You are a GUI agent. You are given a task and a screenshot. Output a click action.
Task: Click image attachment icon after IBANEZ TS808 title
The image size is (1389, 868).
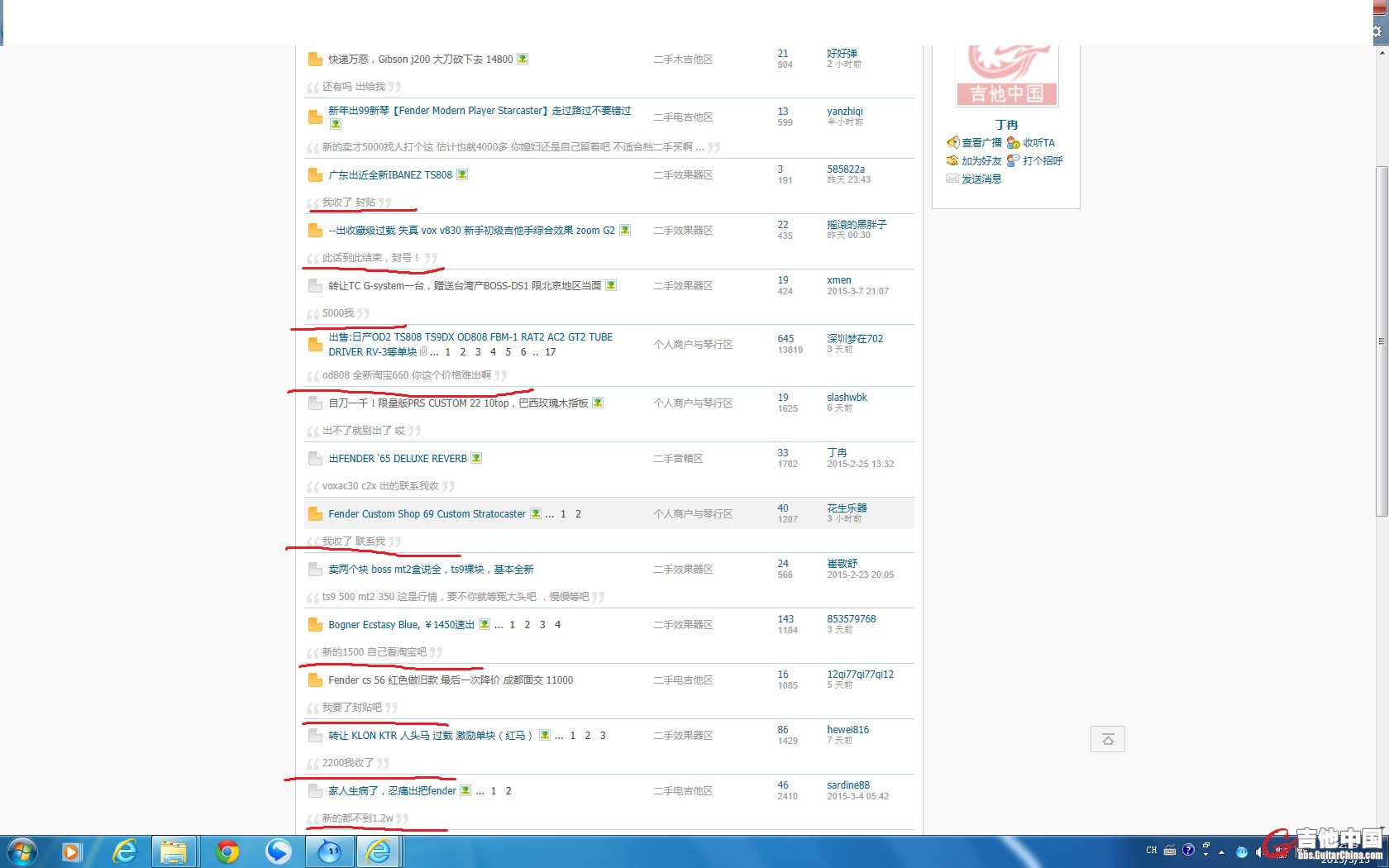click(x=462, y=174)
